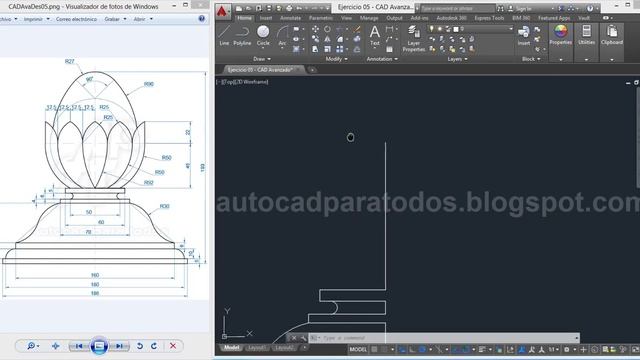Switch to the Annotate ribbon tab
The height and width of the screenshot is (360, 640).
[x=290, y=18]
